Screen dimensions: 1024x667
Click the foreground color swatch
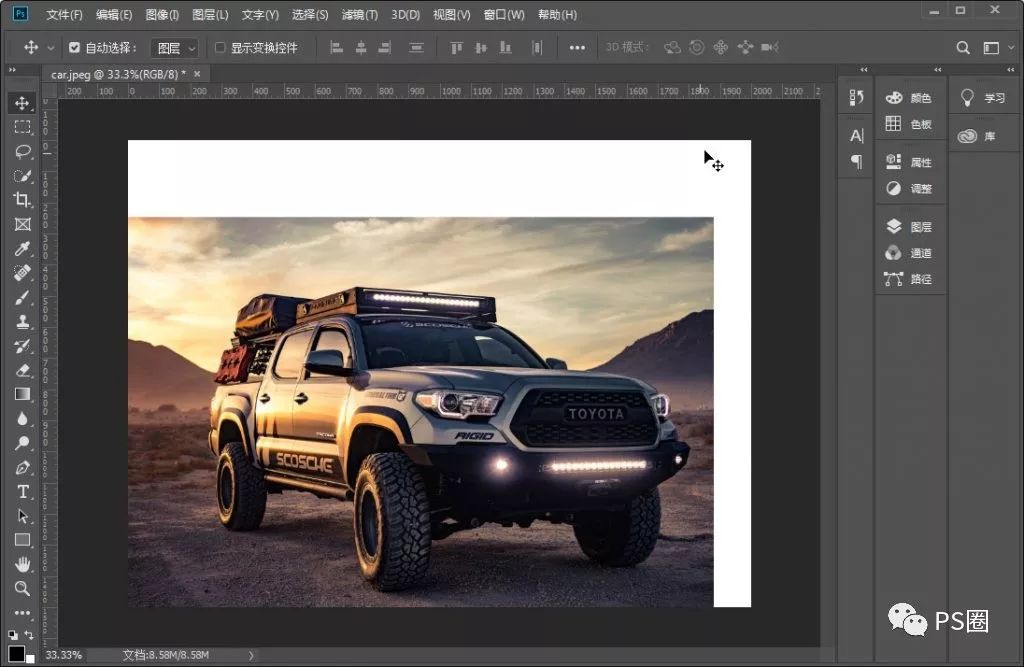(x=16, y=653)
